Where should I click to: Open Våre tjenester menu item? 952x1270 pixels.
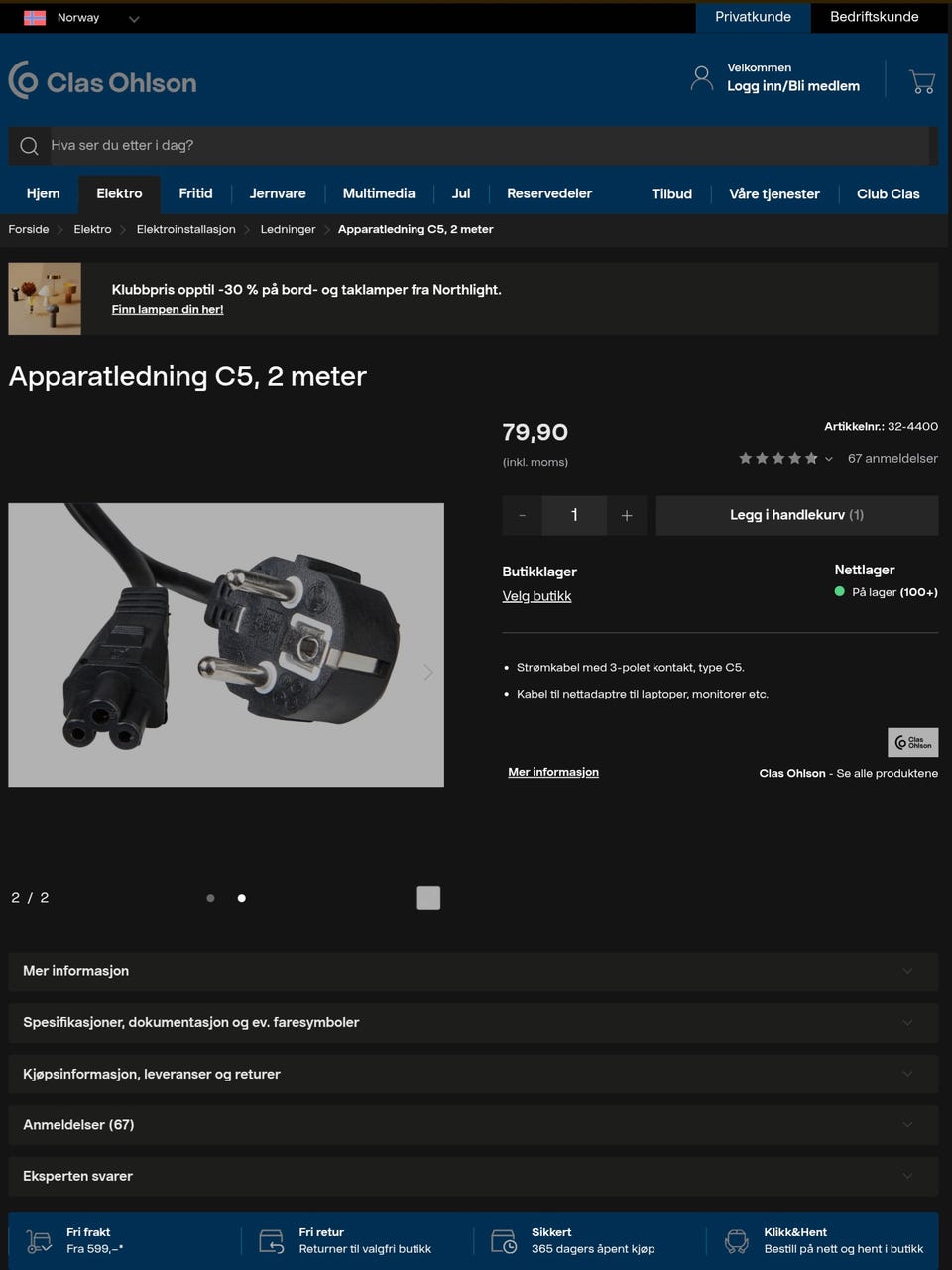(774, 194)
